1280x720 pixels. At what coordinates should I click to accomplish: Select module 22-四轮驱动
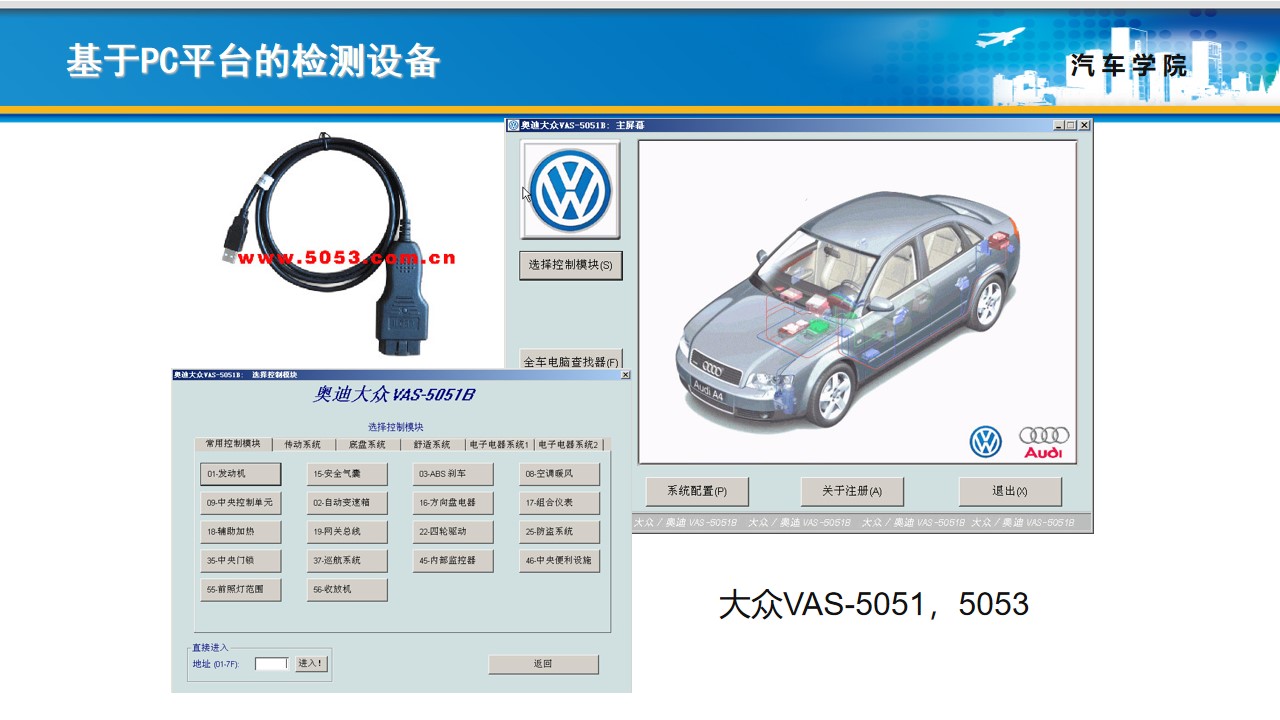click(x=453, y=532)
